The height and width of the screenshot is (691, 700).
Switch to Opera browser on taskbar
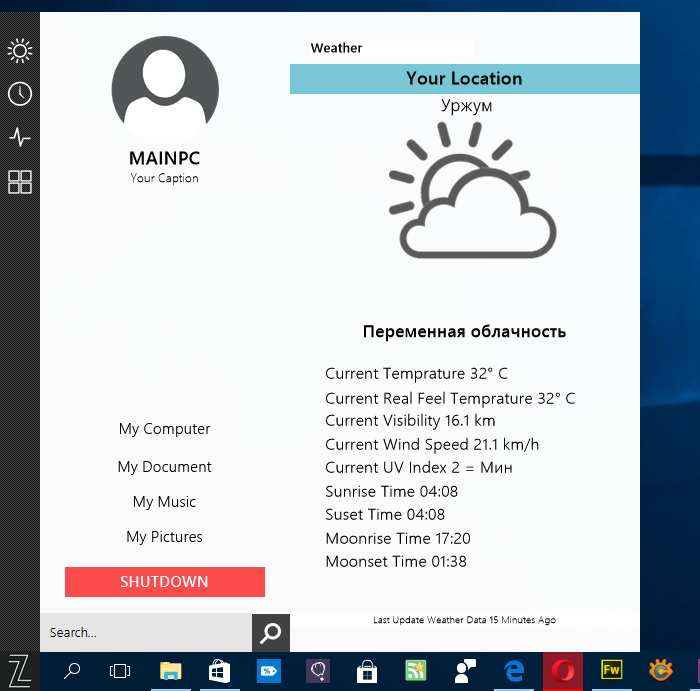point(563,671)
